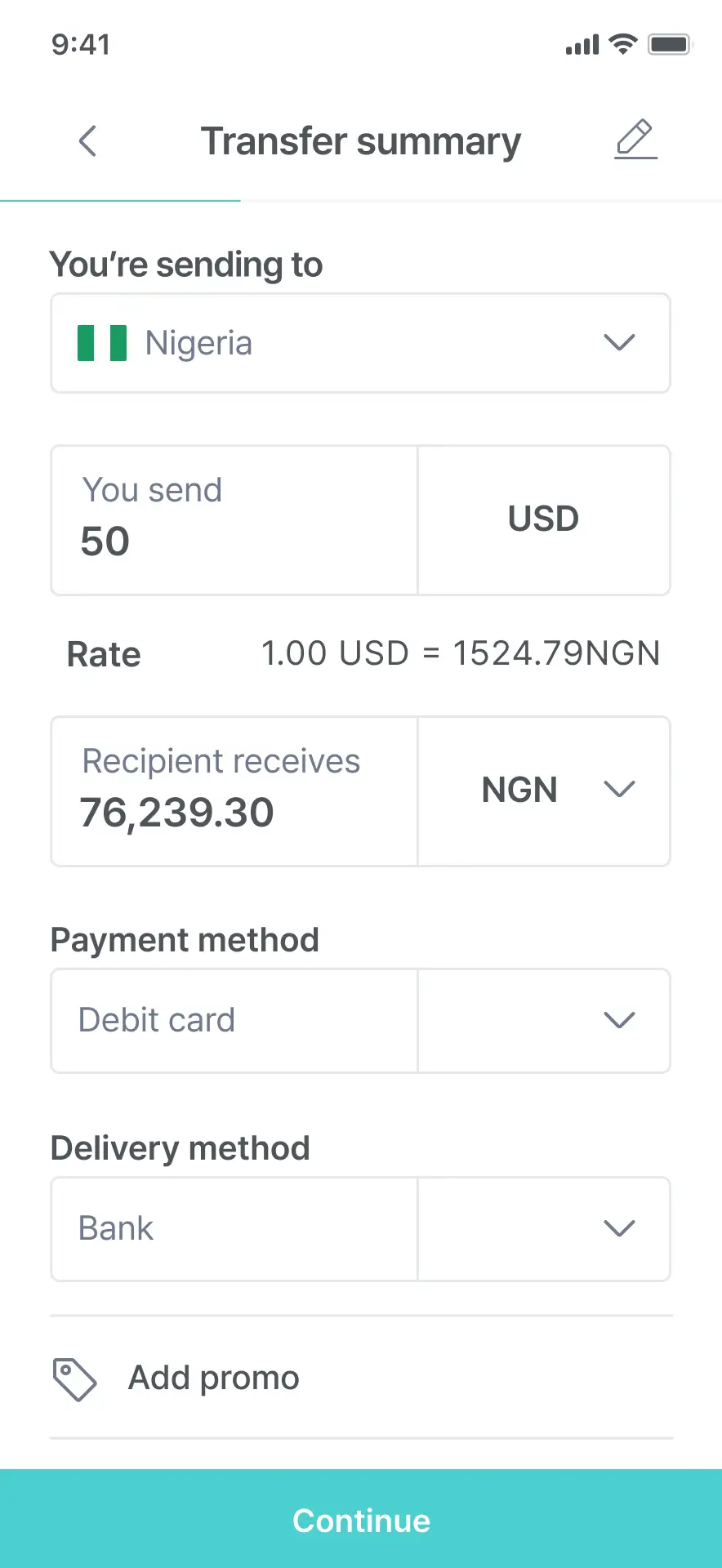Expand the Debit card payment dropdown chevron

coord(619,1019)
